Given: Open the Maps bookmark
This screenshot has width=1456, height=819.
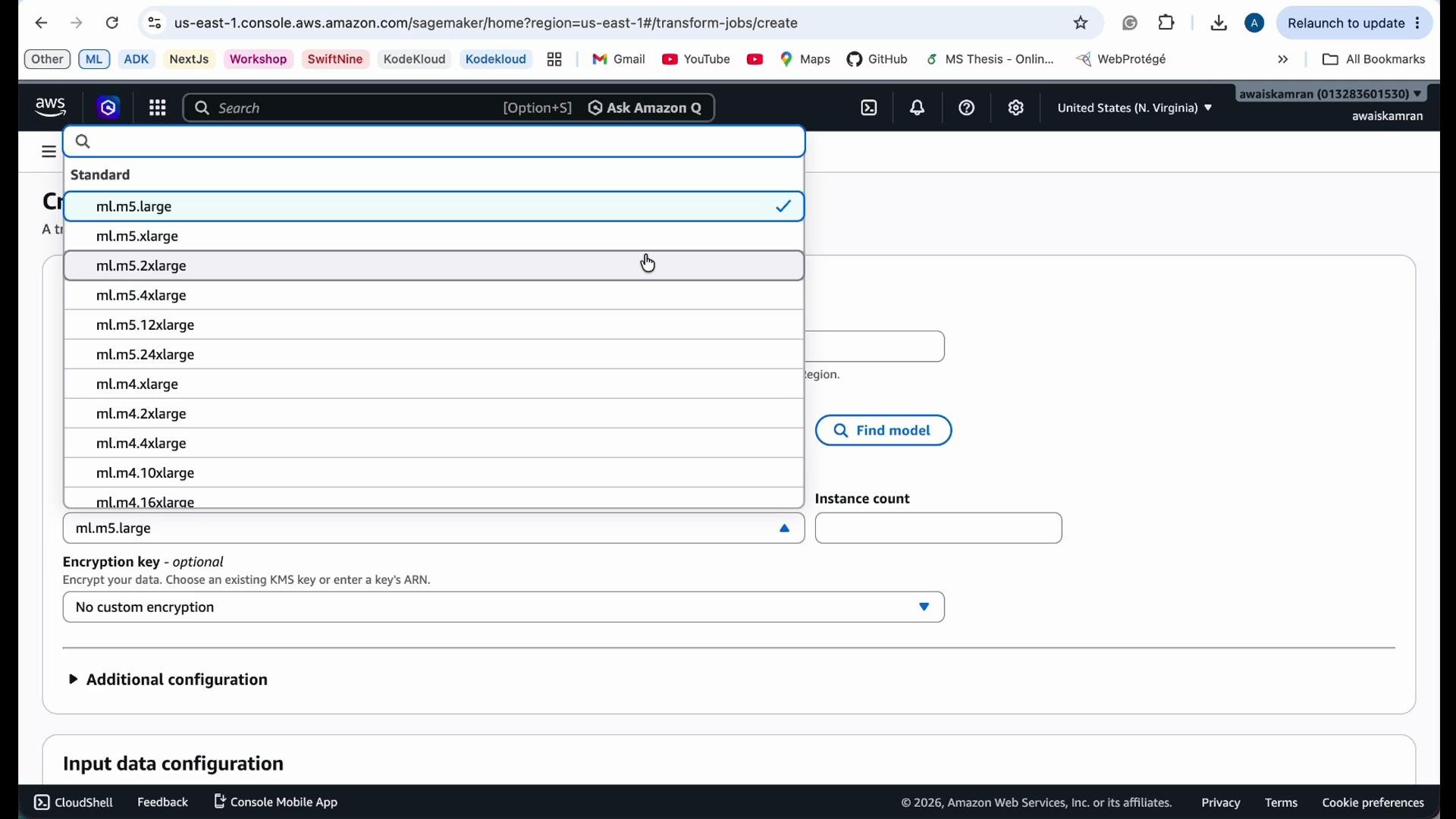Looking at the screenshot, I should point(806,60).
